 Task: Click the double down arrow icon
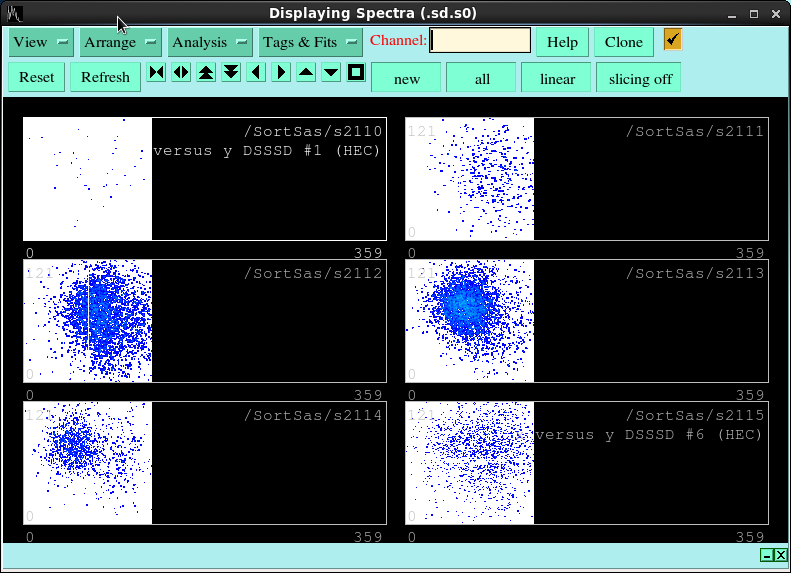(231, 72)
